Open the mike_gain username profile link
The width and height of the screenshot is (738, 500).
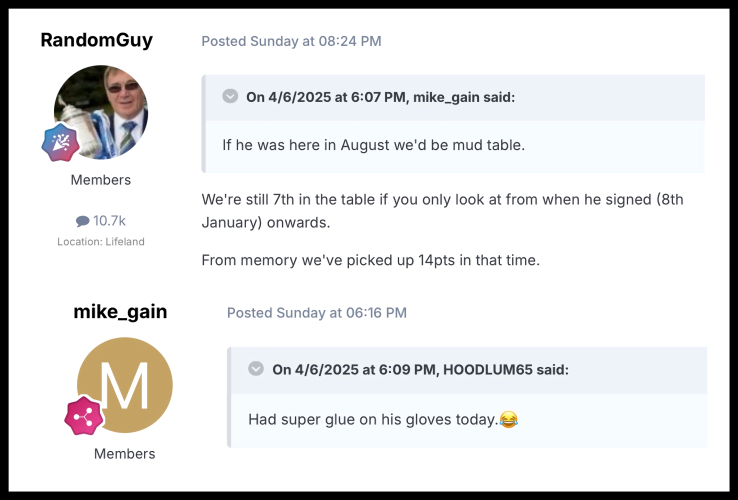pyautogui.click(x=120, y=312)
